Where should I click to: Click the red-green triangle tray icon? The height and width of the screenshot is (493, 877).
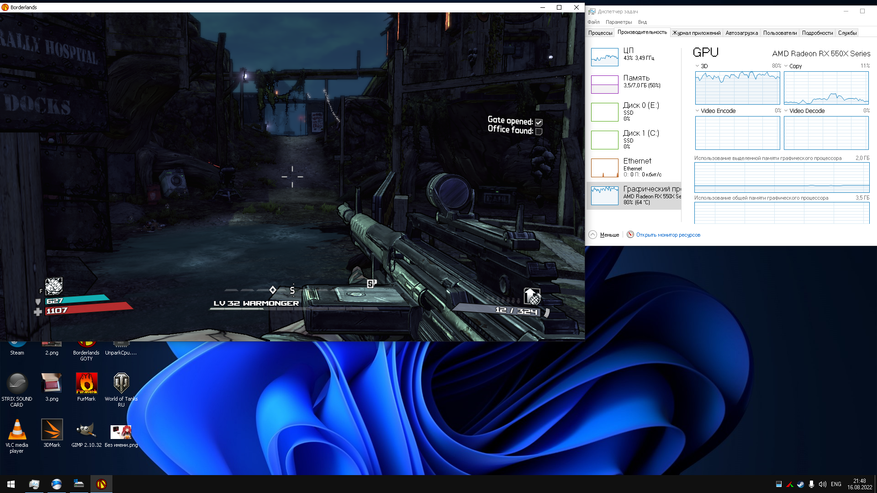pos(790,485)
